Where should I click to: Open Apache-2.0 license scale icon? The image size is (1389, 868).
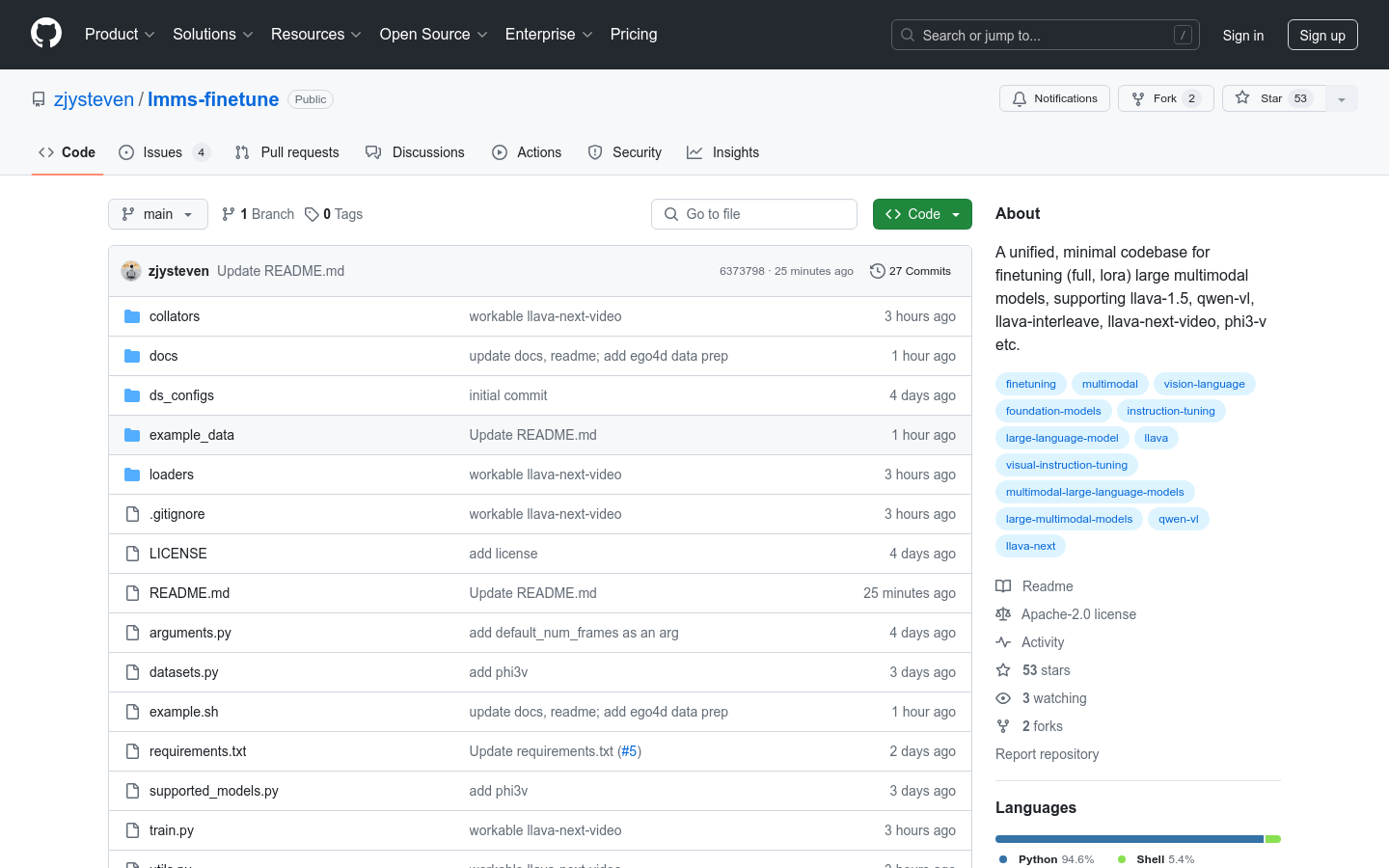[x=1003, y=614]
